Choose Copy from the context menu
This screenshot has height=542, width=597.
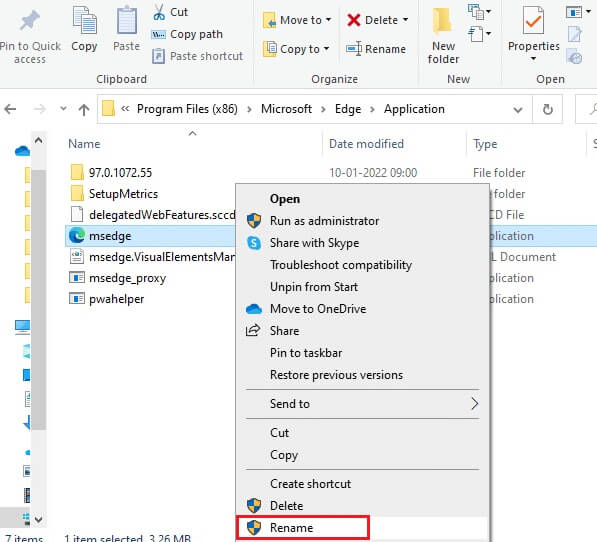pos(284,455)
